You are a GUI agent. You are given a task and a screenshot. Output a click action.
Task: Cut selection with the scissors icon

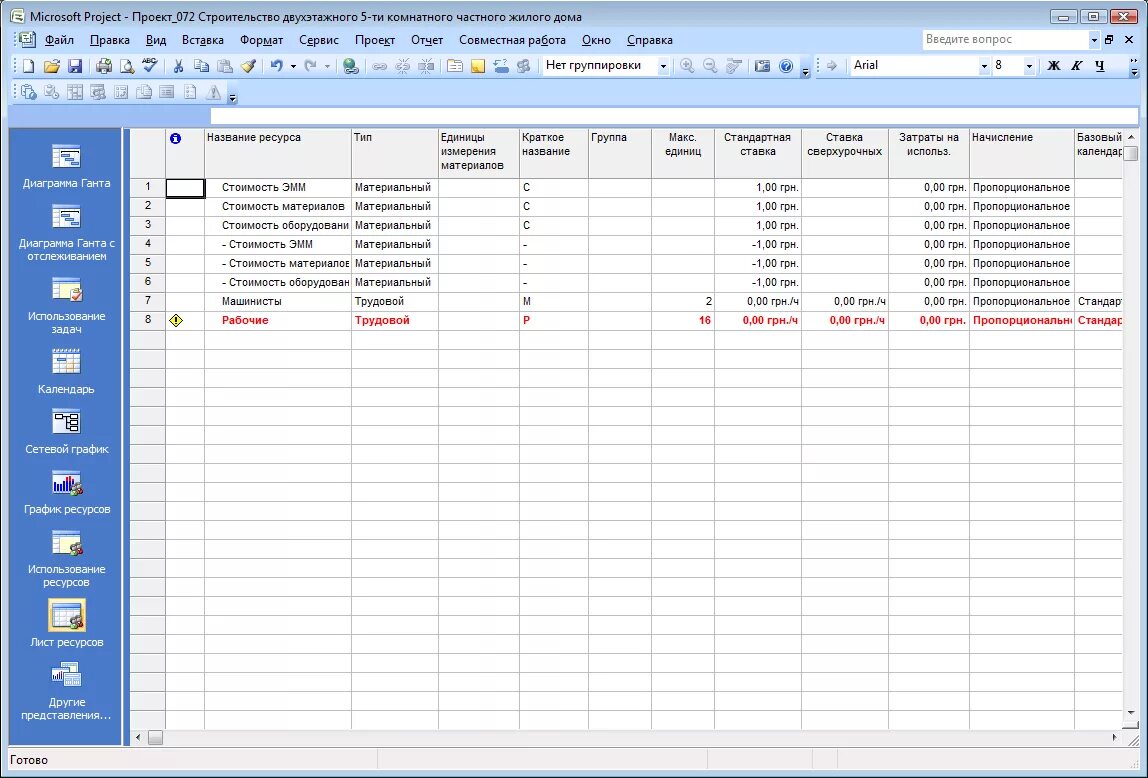point(178,66)
